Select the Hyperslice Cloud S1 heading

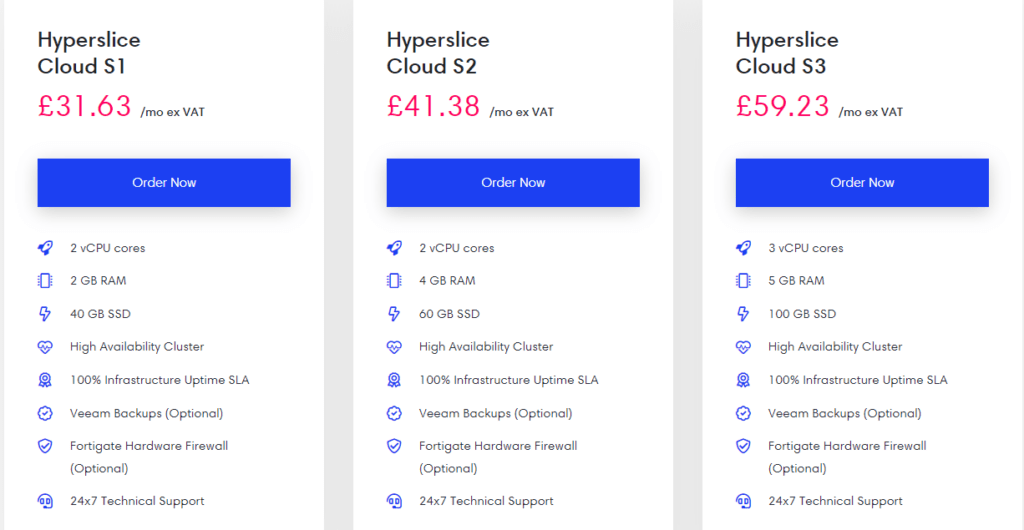pyautogui.click(x=89, y=53)
